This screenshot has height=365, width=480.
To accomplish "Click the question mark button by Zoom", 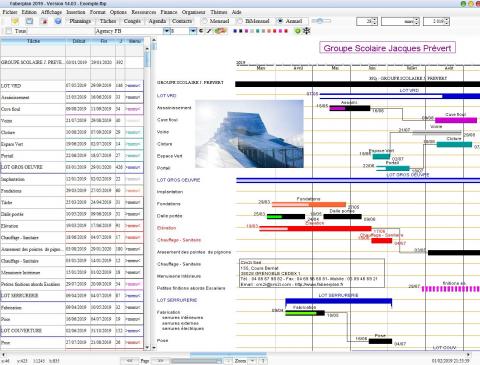I will coord(263,361).
